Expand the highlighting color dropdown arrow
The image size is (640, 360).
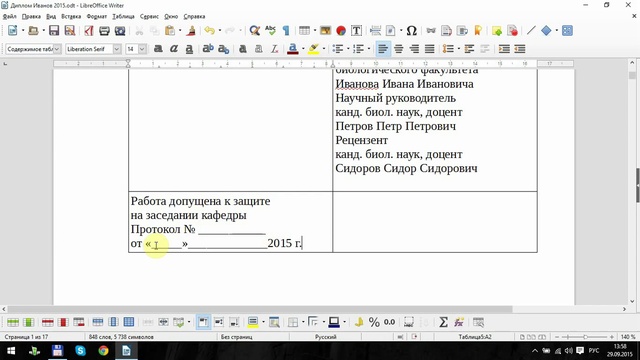pos(324,49)
